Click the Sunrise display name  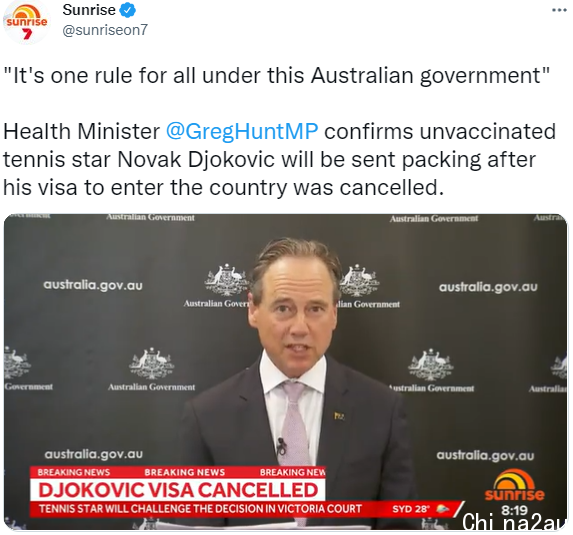(89, 10)
